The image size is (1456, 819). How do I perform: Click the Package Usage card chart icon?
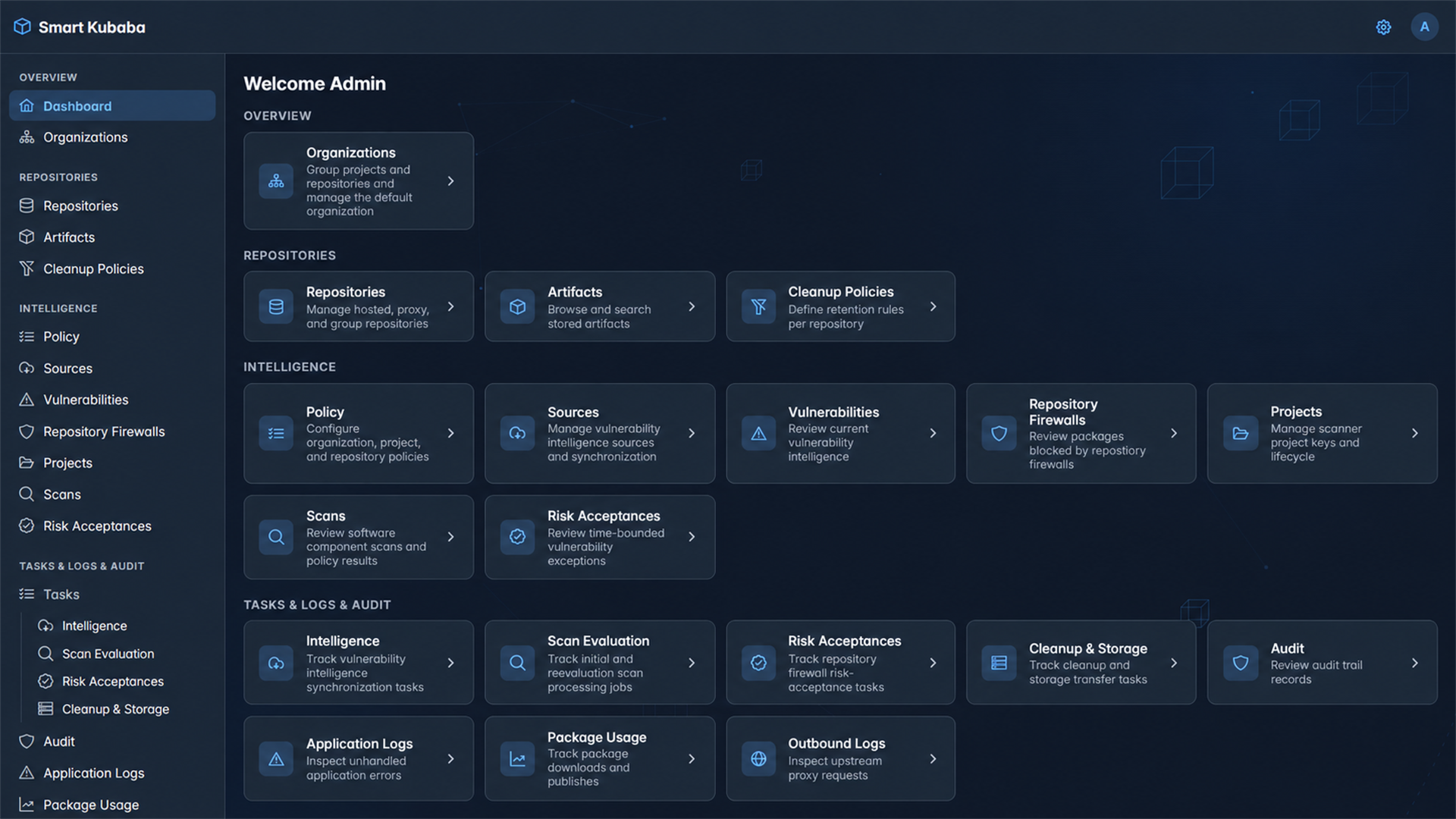coord(517,759)
